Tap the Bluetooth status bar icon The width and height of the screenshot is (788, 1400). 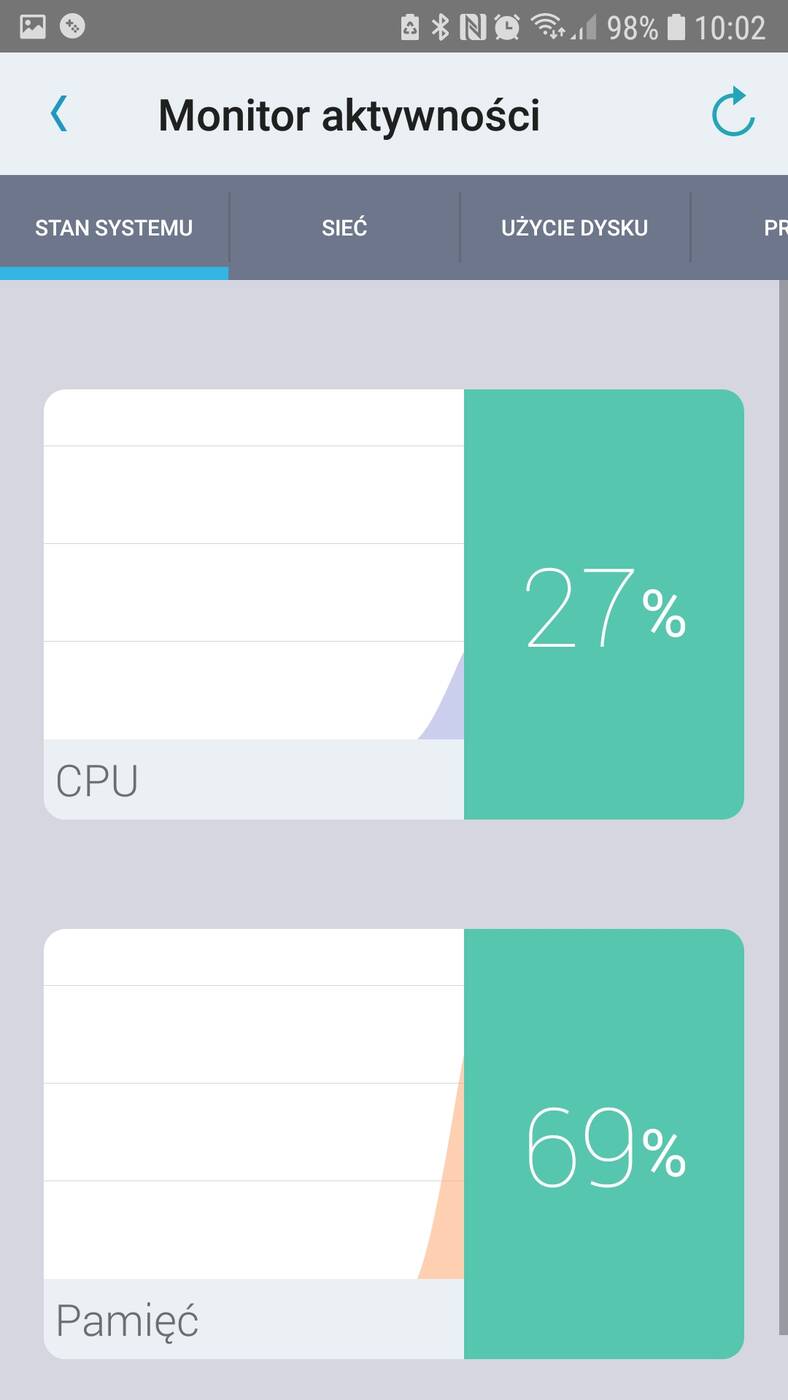441,27
